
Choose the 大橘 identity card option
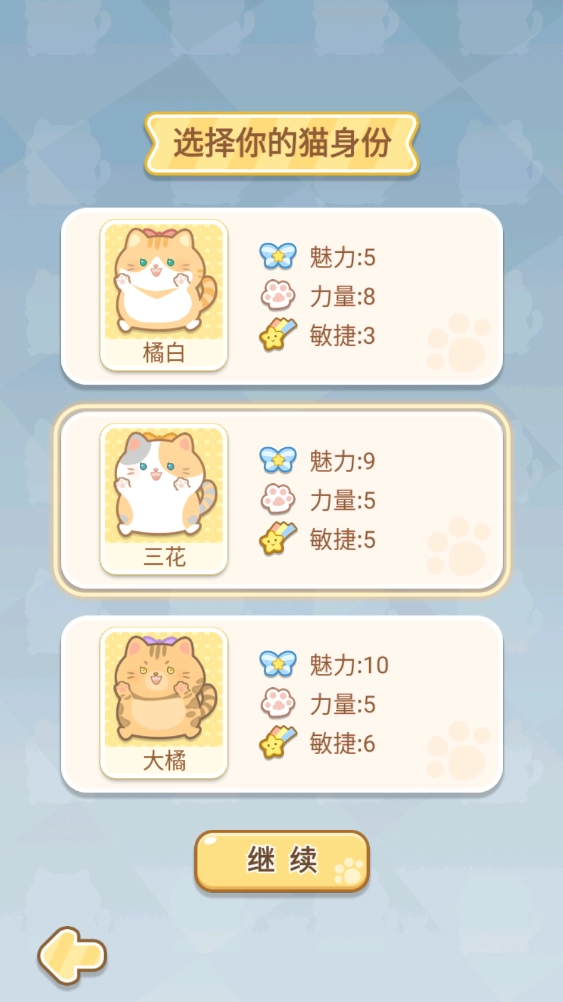point(282,704)
